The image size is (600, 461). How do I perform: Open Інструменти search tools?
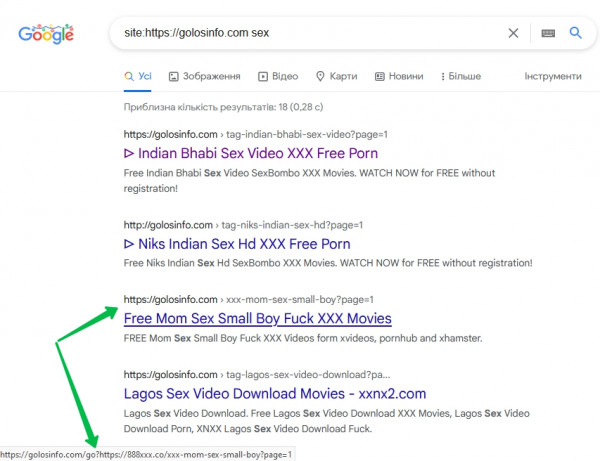coord(553,76)
